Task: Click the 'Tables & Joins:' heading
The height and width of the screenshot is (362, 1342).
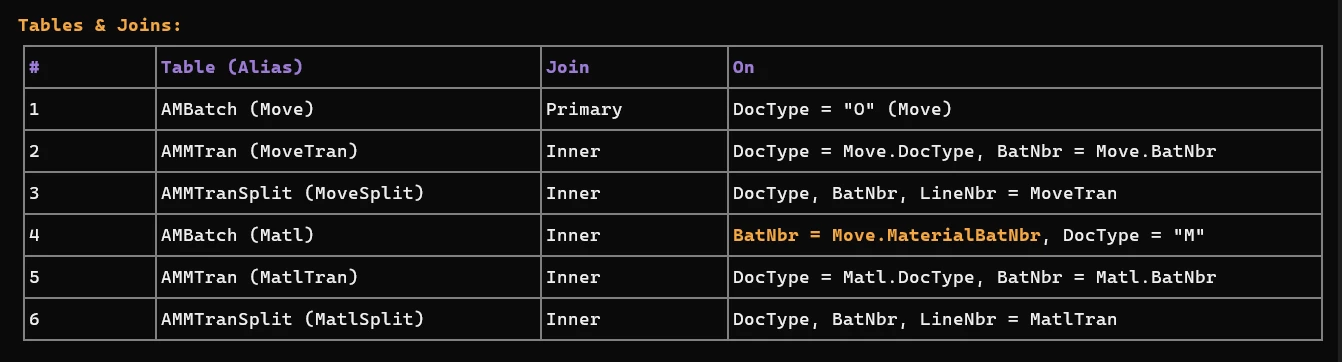Action: pos(100,25)
